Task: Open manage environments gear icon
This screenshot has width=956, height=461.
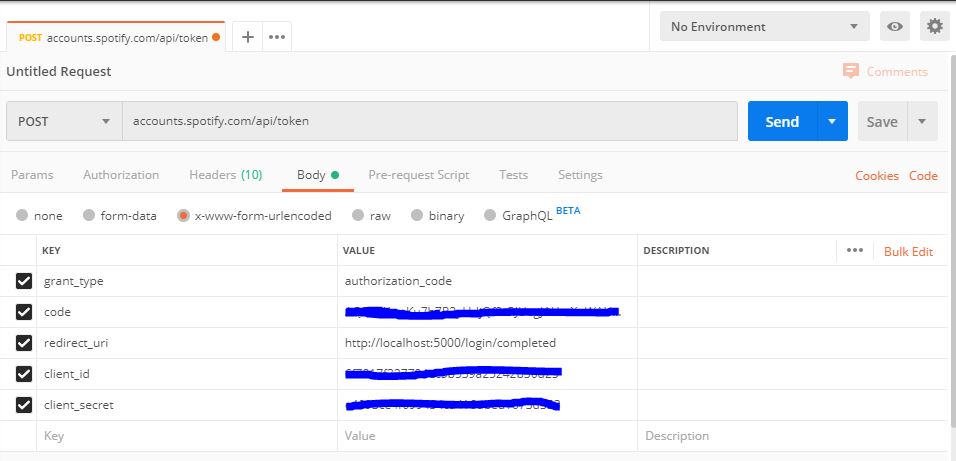Action: click(x=934, y=26)
